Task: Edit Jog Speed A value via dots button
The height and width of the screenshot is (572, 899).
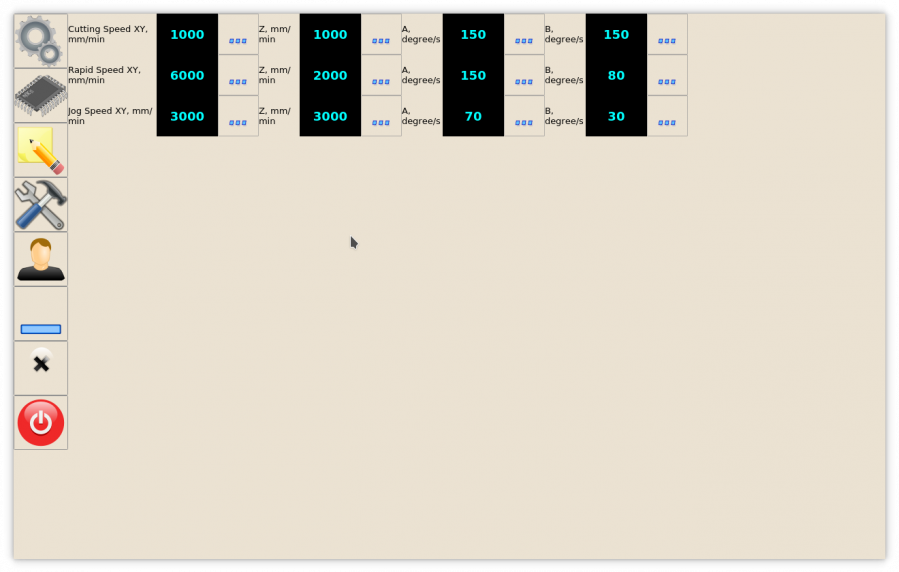Action: pyautogui.click(x=524, y=116)
